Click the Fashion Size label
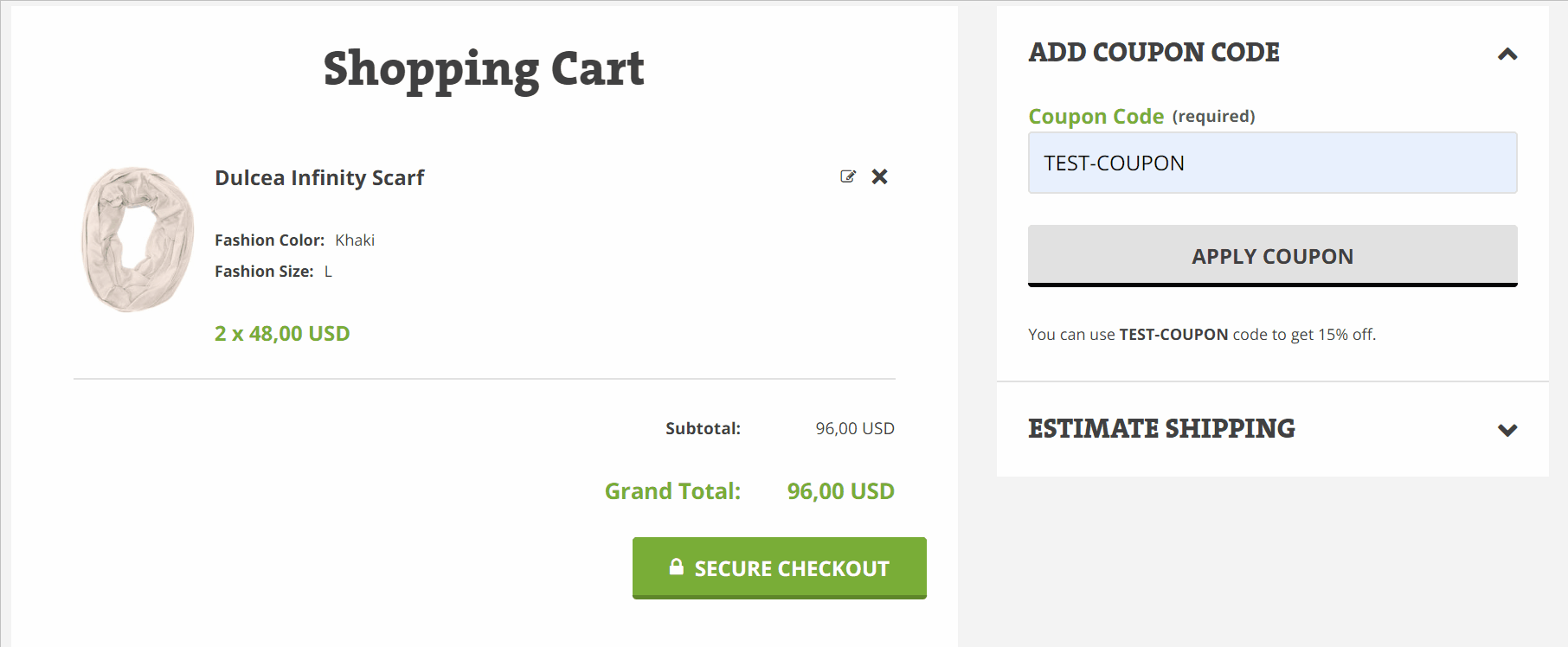Screen dimensions: 1568x647 pos(264,272)
